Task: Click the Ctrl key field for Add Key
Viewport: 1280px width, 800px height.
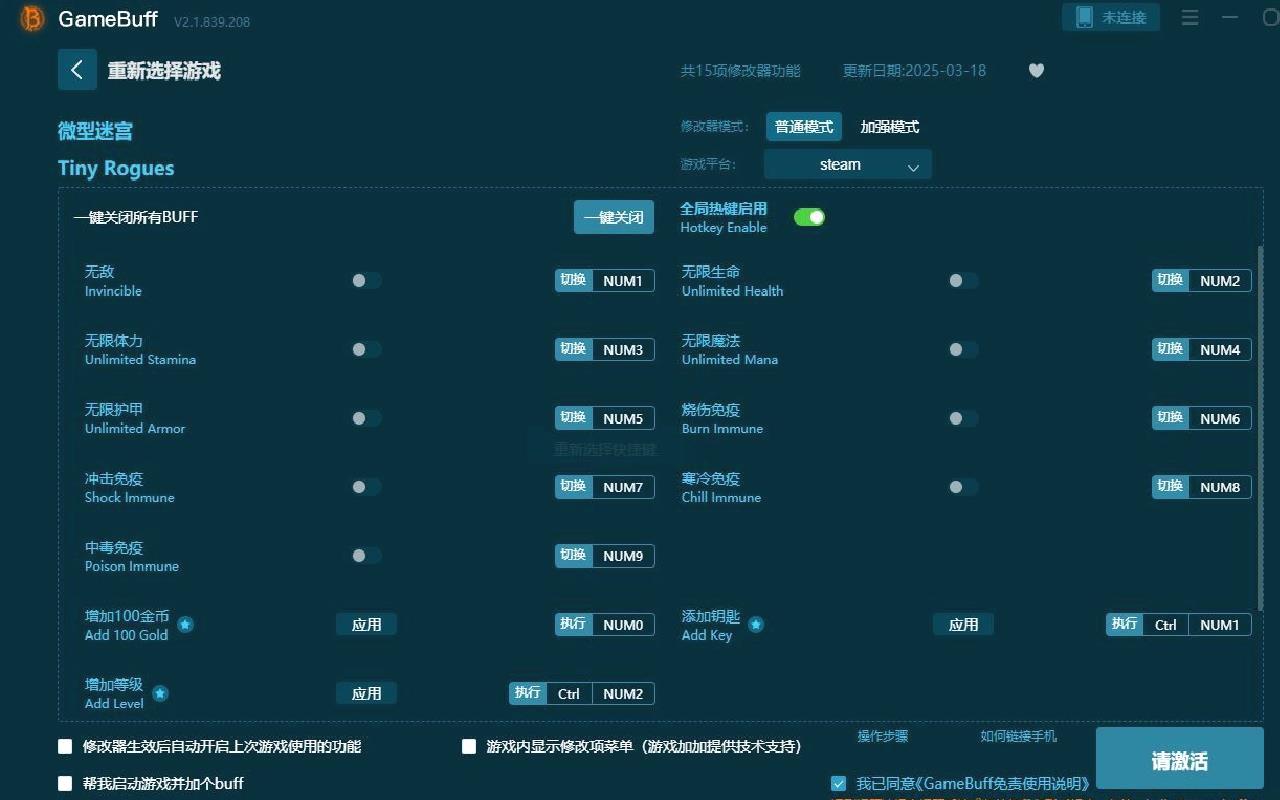Action: coord(1166,624)
